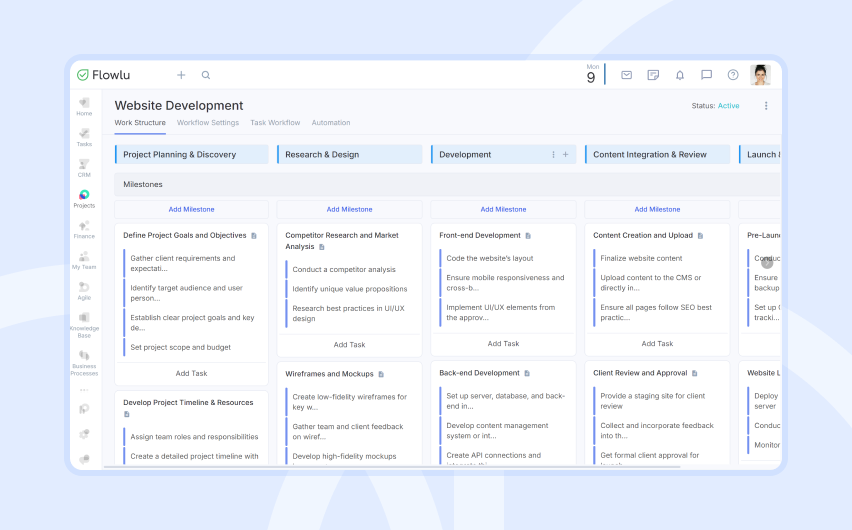Viewport: 852px width, 530px height.
Task: Add Milestone under Development
Action: point(503,209)
